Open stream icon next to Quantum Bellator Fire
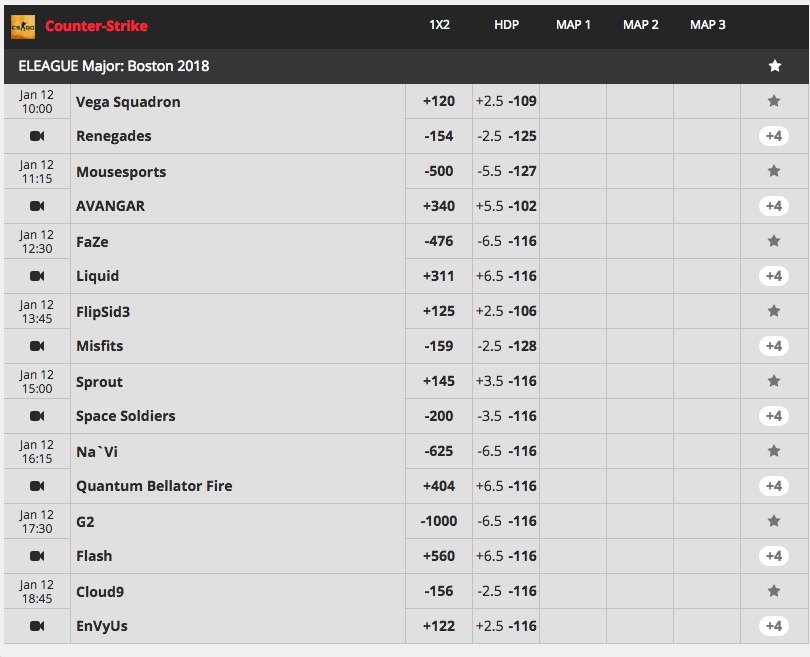This screenshot has height=657, width=810. (37, 486)
